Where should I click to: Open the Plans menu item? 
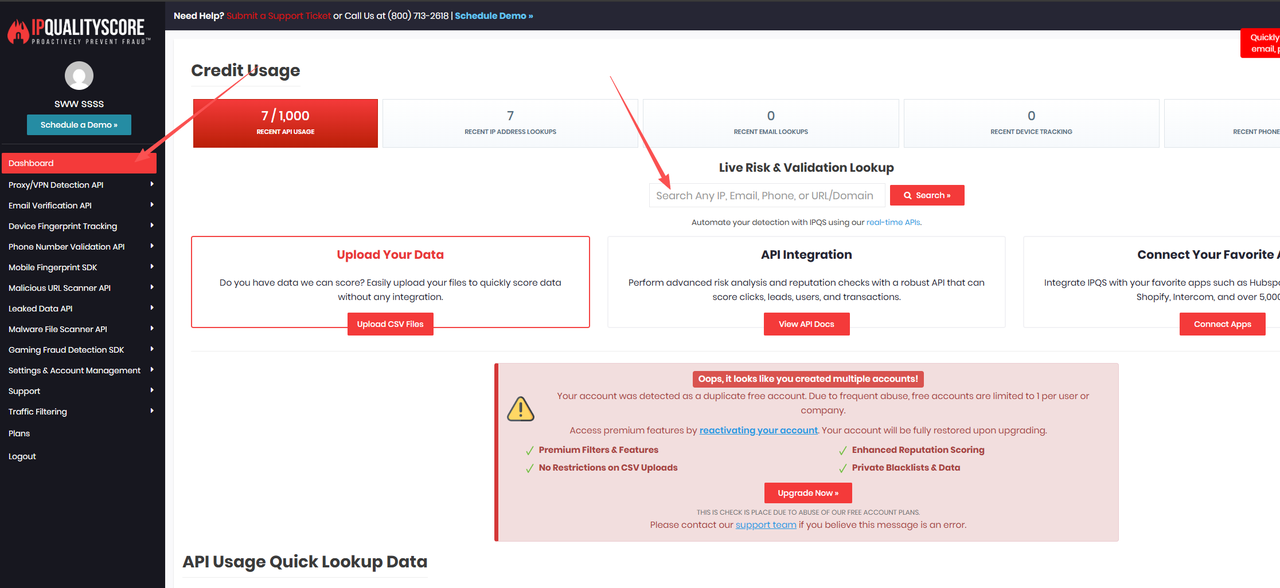[x=19, y=434]
